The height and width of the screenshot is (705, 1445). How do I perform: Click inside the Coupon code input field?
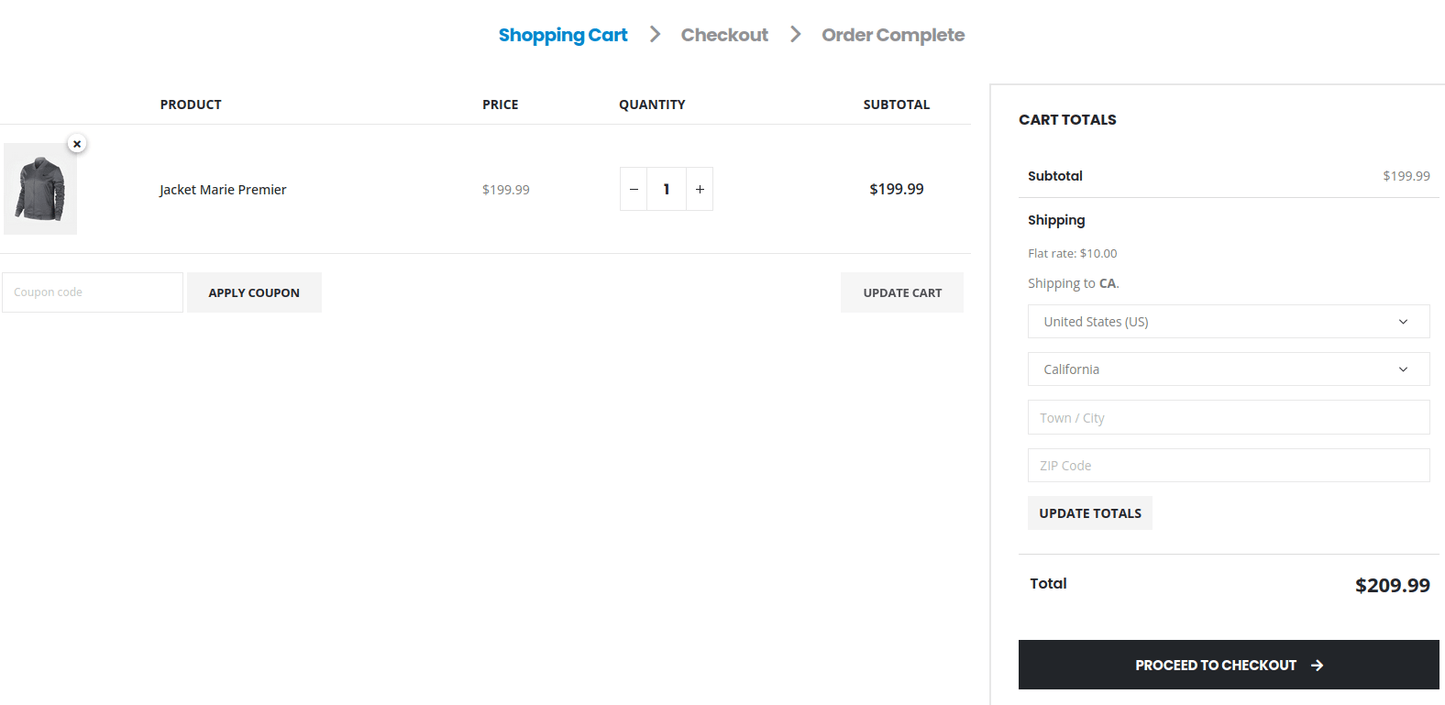(92, 292)
